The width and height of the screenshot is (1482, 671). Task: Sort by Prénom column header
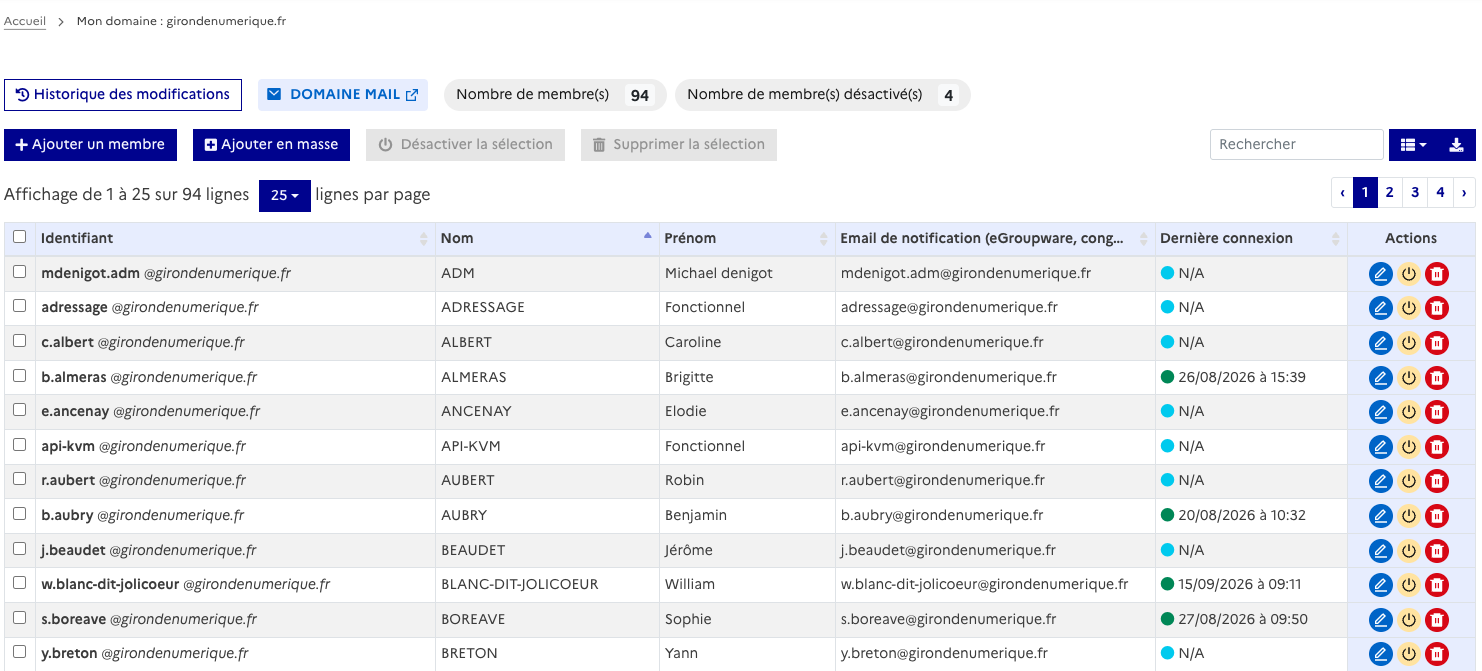click(747, 239)
